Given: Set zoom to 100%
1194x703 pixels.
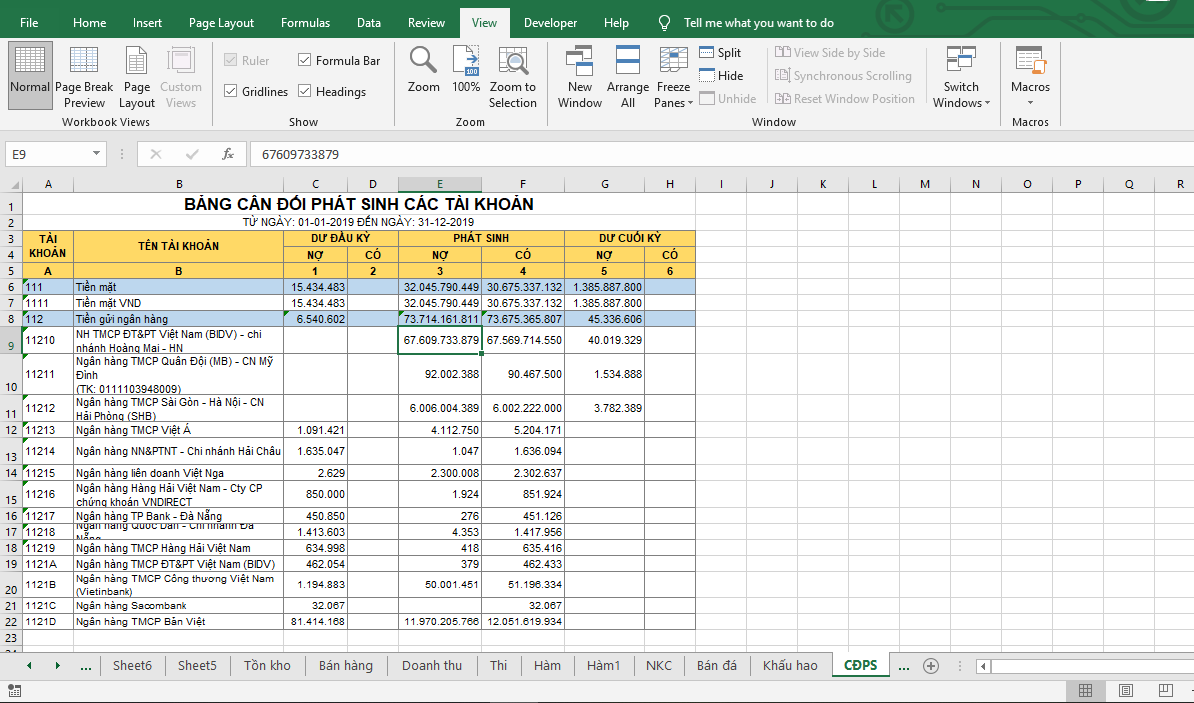Looking at the screenshot, I should click(466, 70).
